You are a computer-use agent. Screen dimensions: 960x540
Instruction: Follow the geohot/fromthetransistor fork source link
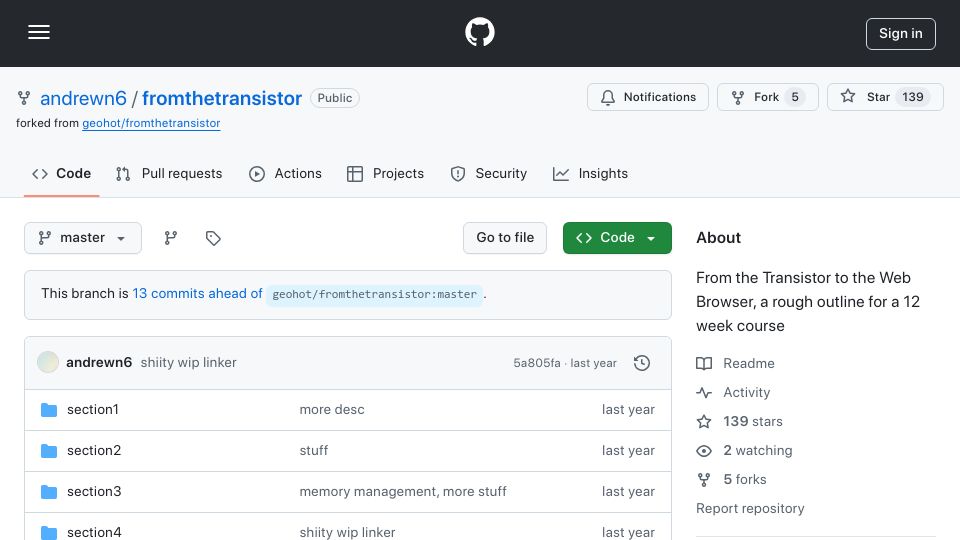click(x=151, y=123)
